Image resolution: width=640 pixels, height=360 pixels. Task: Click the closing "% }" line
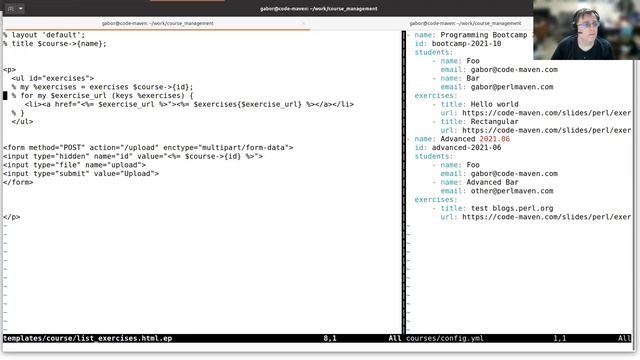pos(18,113)
